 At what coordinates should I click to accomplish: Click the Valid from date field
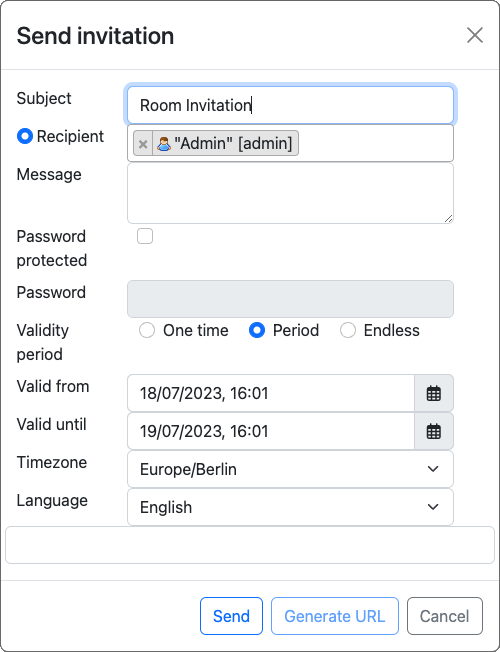click(271, 393)
